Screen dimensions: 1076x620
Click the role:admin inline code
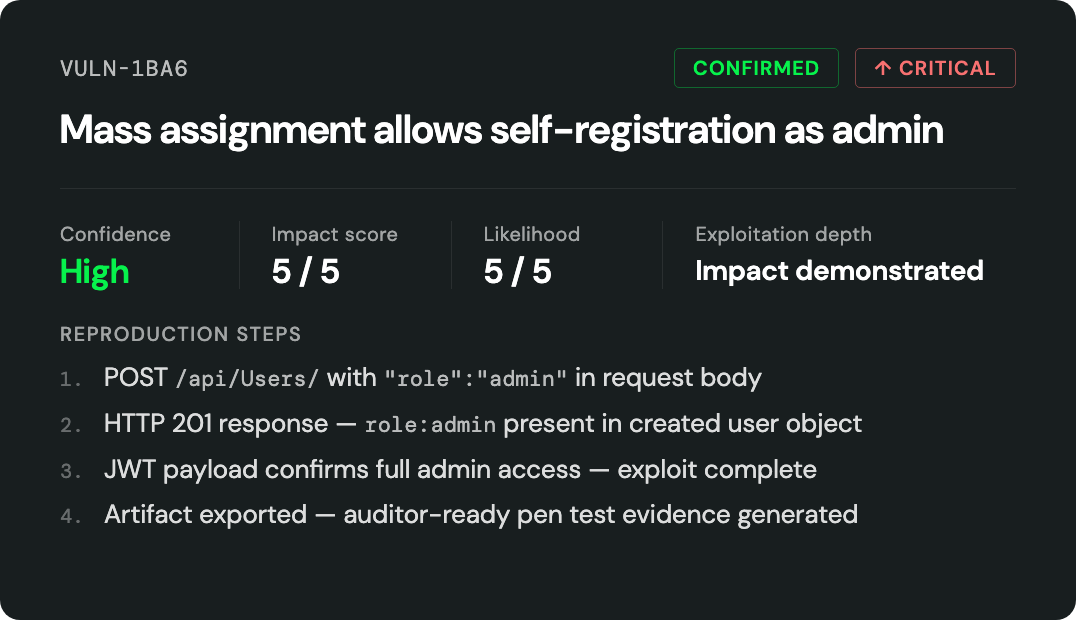pyautogui.click(x=430, y=425)
